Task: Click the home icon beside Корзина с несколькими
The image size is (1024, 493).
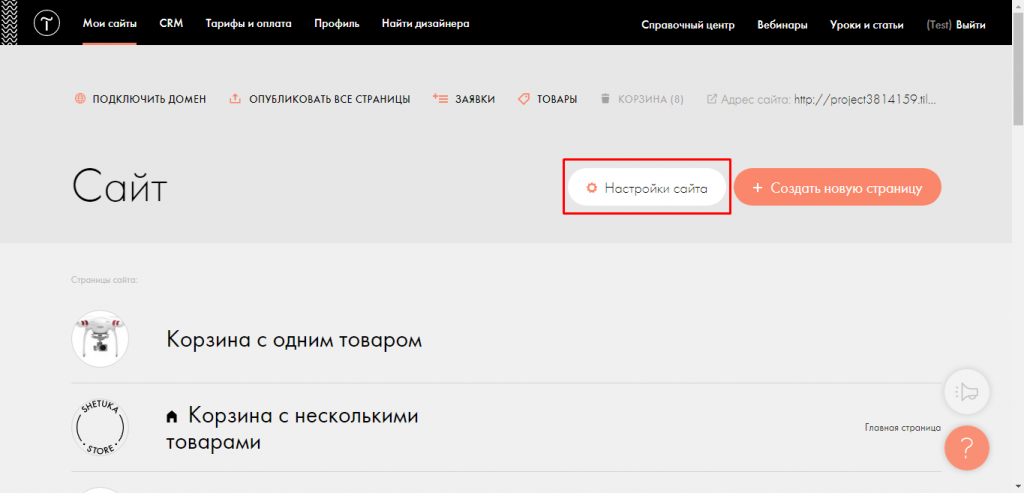Action: tap(172, 416)
